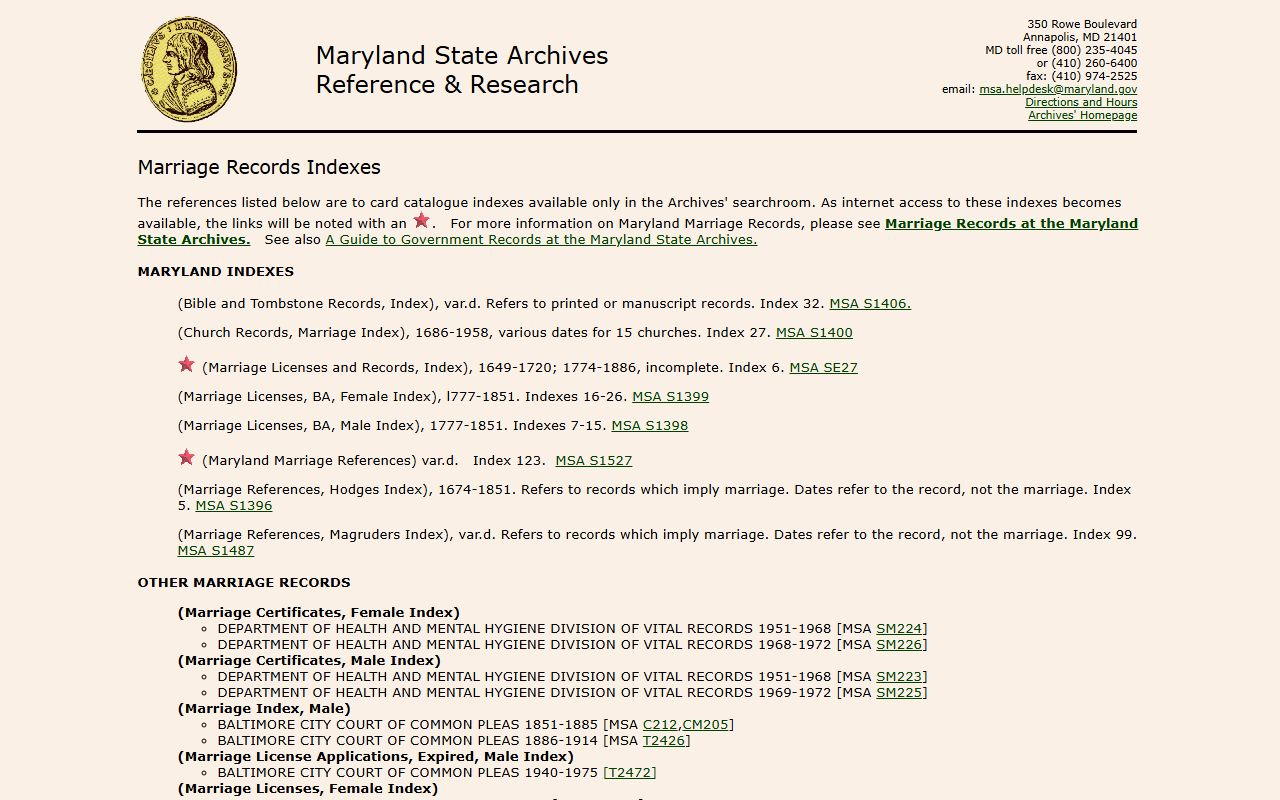This screenshot has width=1280, height=800.
Task: Open the SM225 series link
Action: click(x=899, y=693)
